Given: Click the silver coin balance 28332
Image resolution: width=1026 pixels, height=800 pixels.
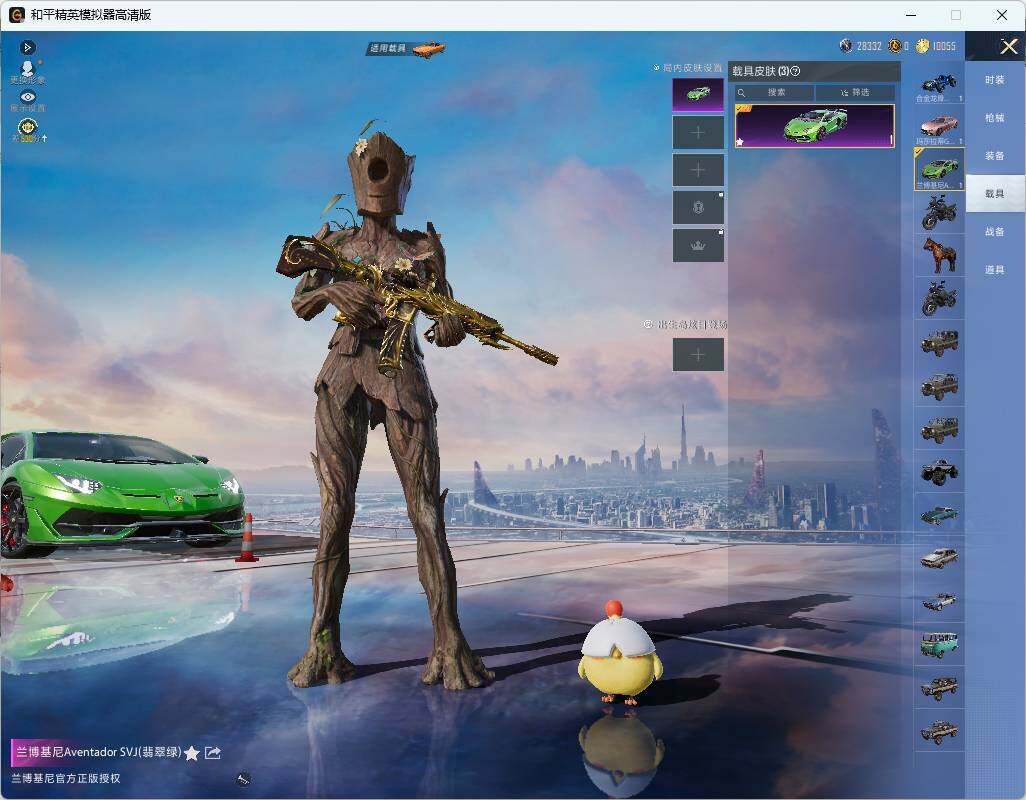Looking at the screenshot, I should [861, 46].
